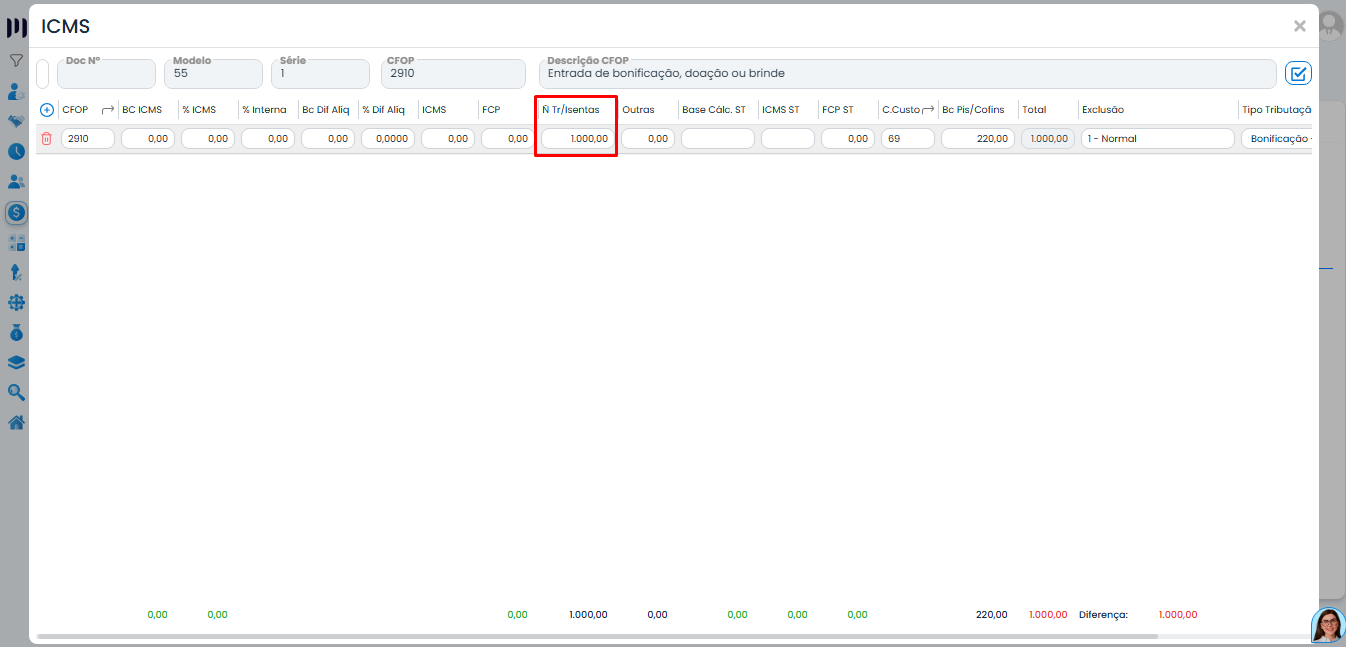This screenshot has height=647, width=1346.
Task: Go to home via house icon
Action: point(16,422)
